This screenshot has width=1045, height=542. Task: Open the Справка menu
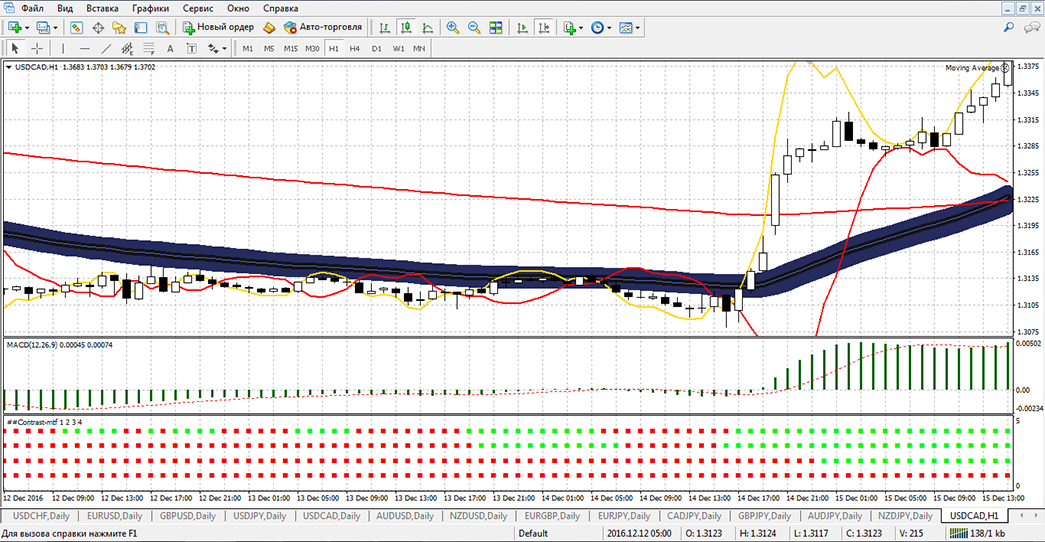281,8
